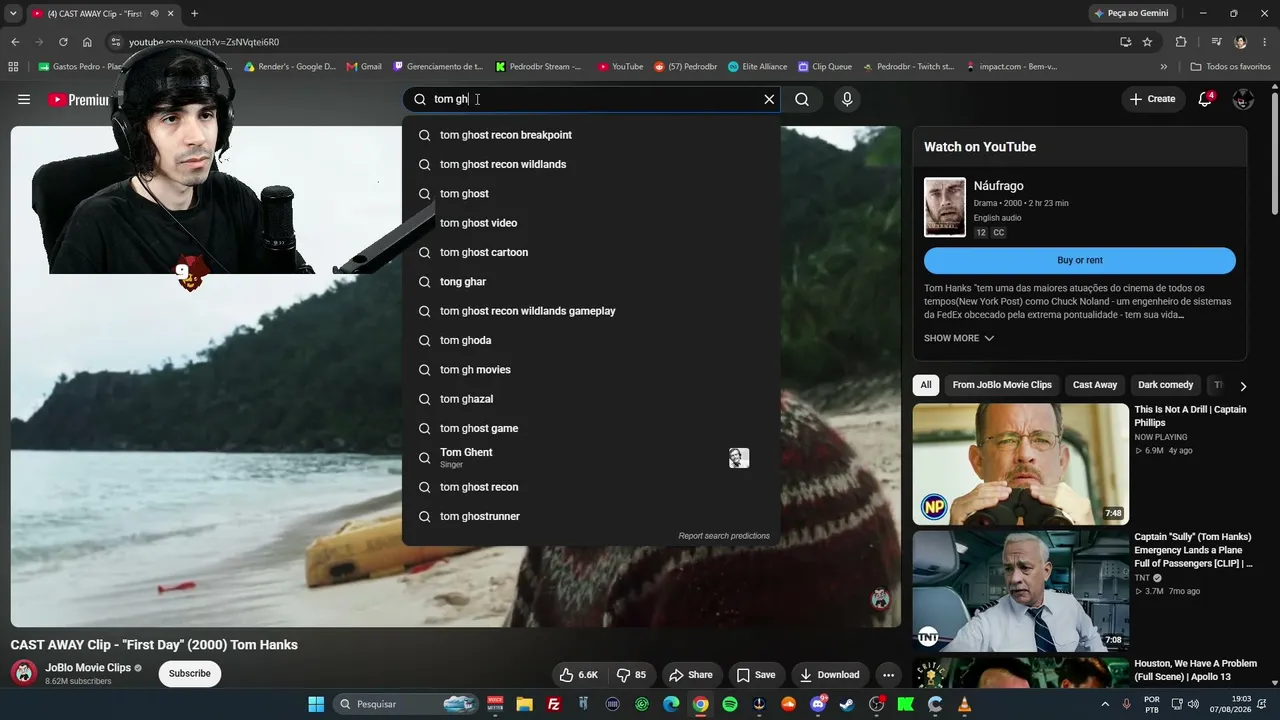Viewport: 1280px width, 720px height.
Task: Open the Chrome extensions puzzle menu
Action: [x=1181, y=42]
